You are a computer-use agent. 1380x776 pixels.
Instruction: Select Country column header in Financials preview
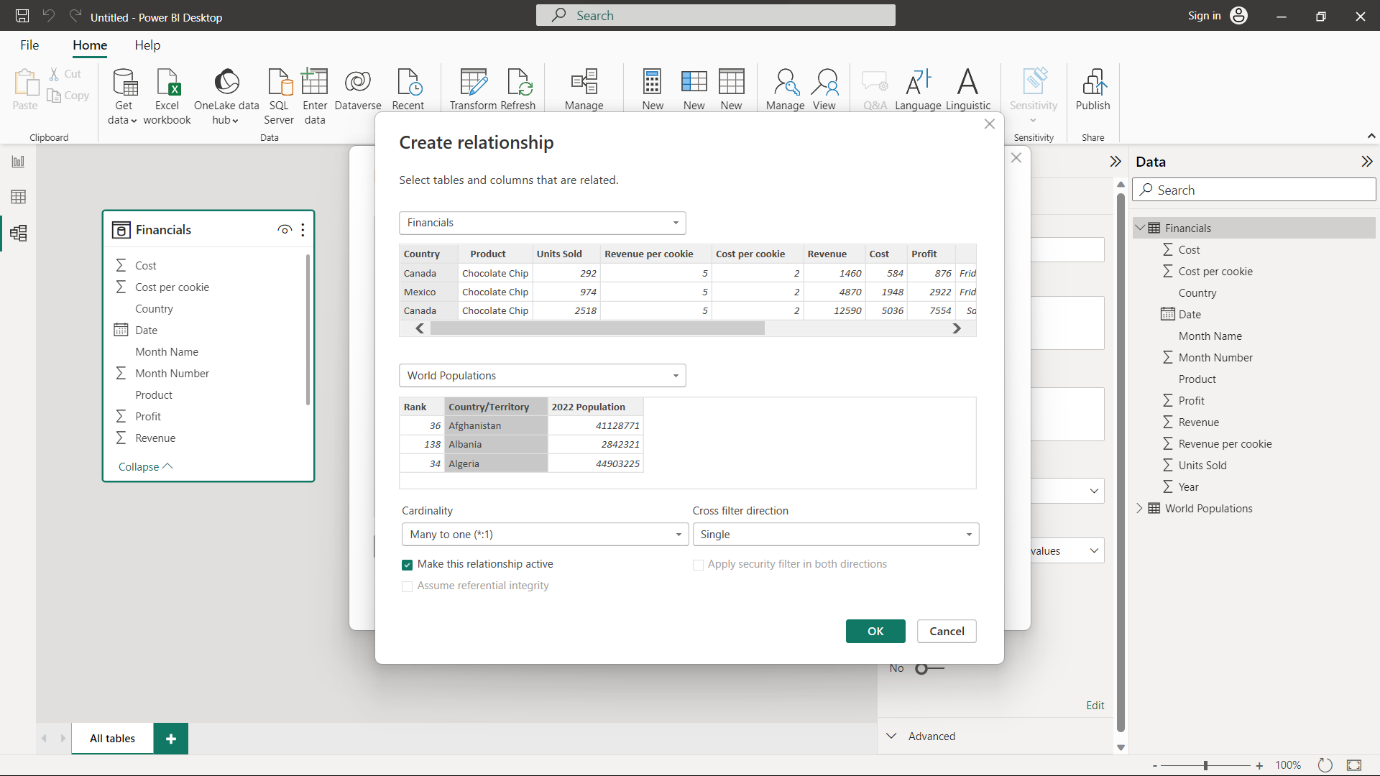(x=428, y=254)
